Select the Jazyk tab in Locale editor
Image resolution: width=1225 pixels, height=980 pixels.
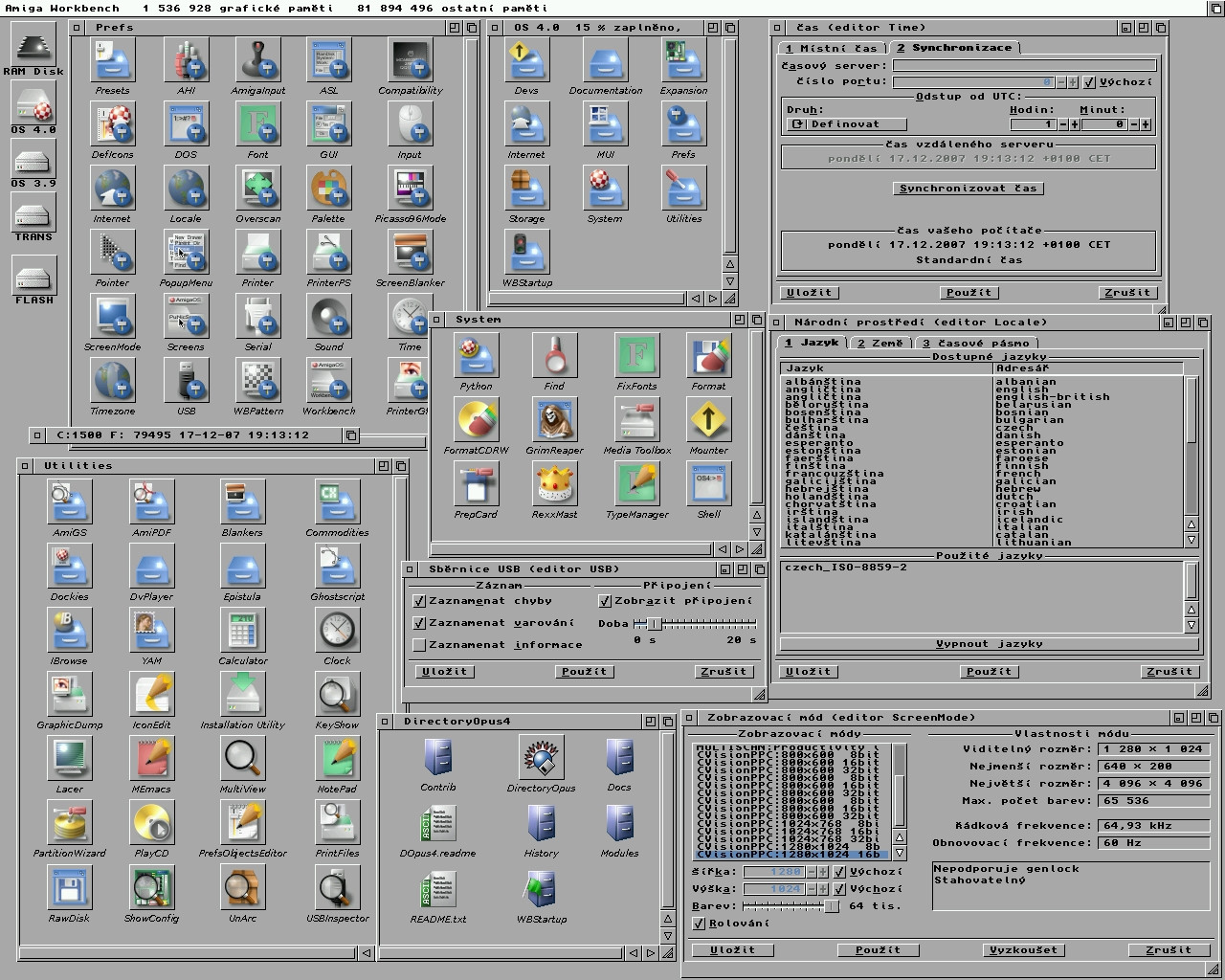click(x=813, y=343)
